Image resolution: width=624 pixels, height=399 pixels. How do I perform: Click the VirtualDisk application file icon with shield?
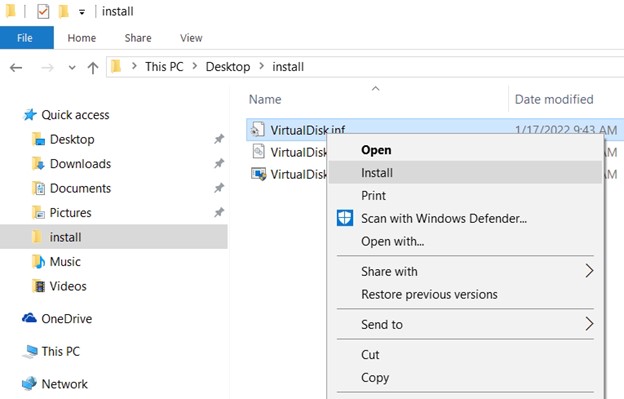coord(259,174)
